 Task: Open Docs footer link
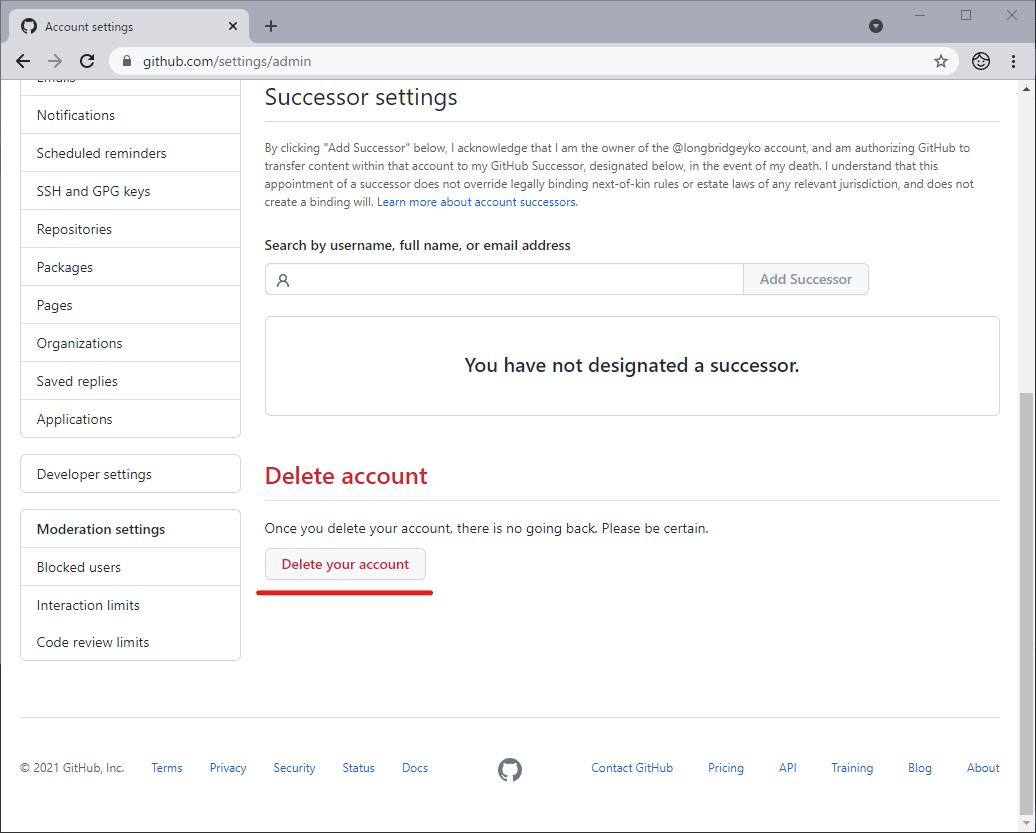[415, 768]
